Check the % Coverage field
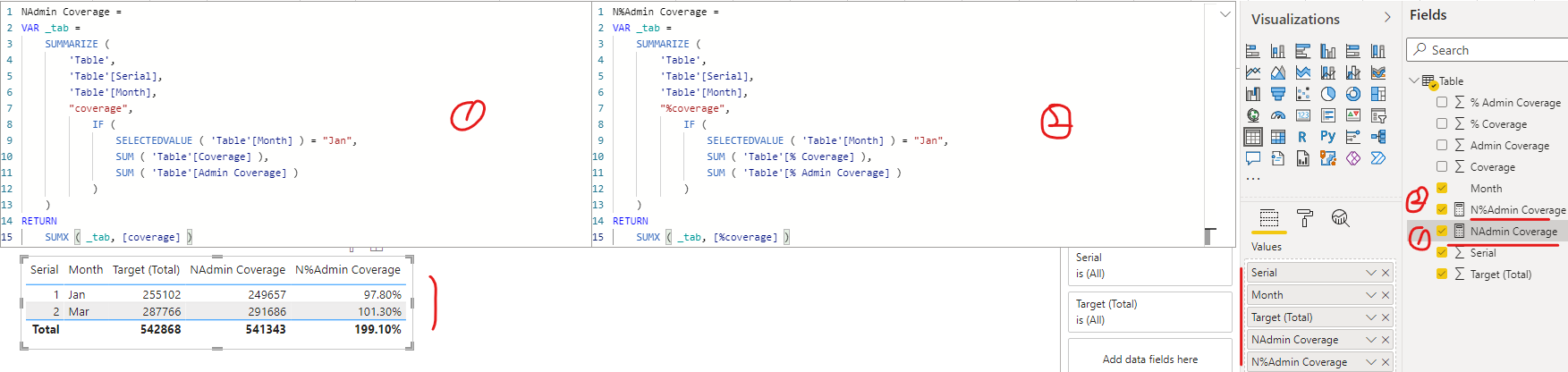Image resolution: width=1568 pixels, height=372 pixels. [1442, 123]
